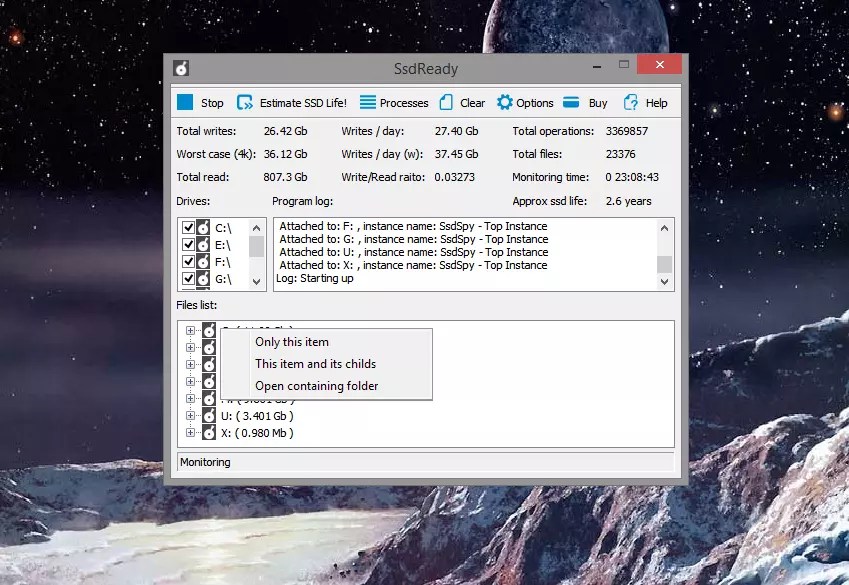Click the Total read value '807.3 Gb'
849x585 pixels.
tap(285, 177)
